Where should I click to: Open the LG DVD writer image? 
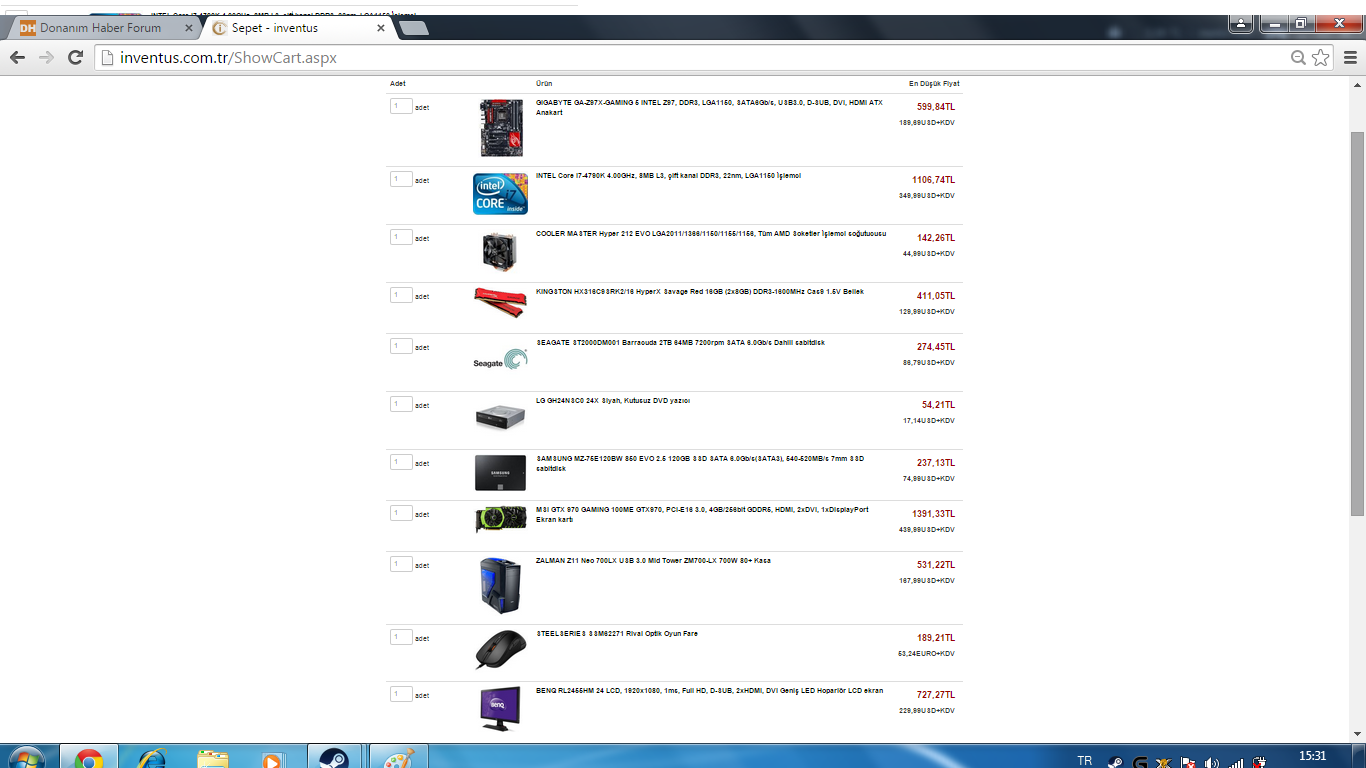[500, 416]
